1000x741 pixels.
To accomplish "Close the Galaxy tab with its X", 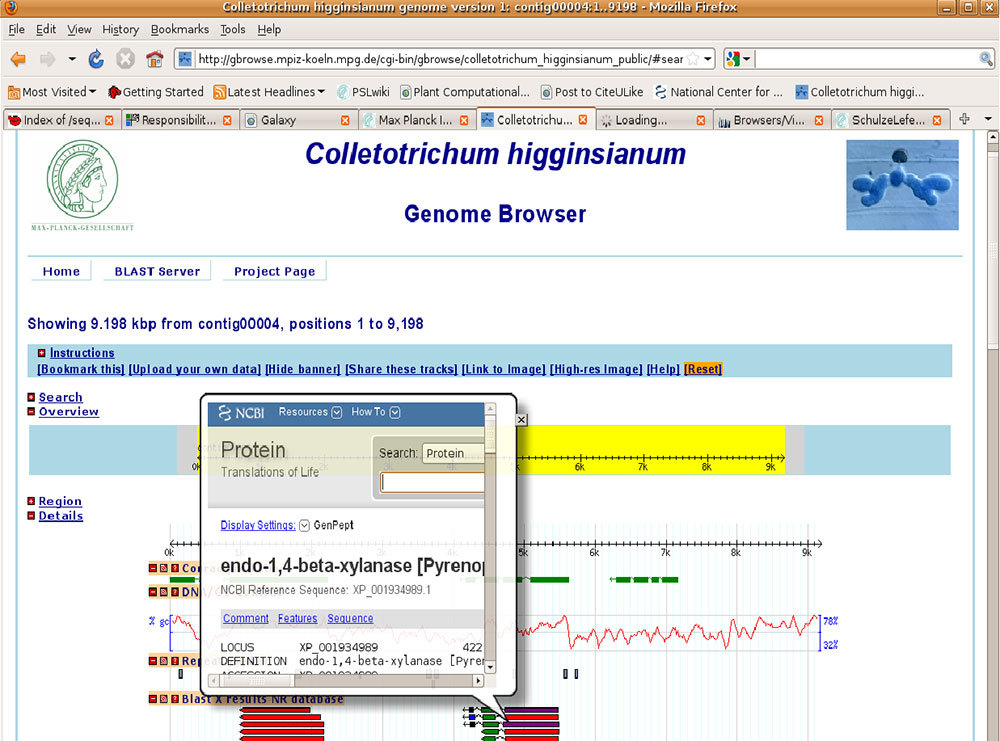I will click(x=345, y=120).
